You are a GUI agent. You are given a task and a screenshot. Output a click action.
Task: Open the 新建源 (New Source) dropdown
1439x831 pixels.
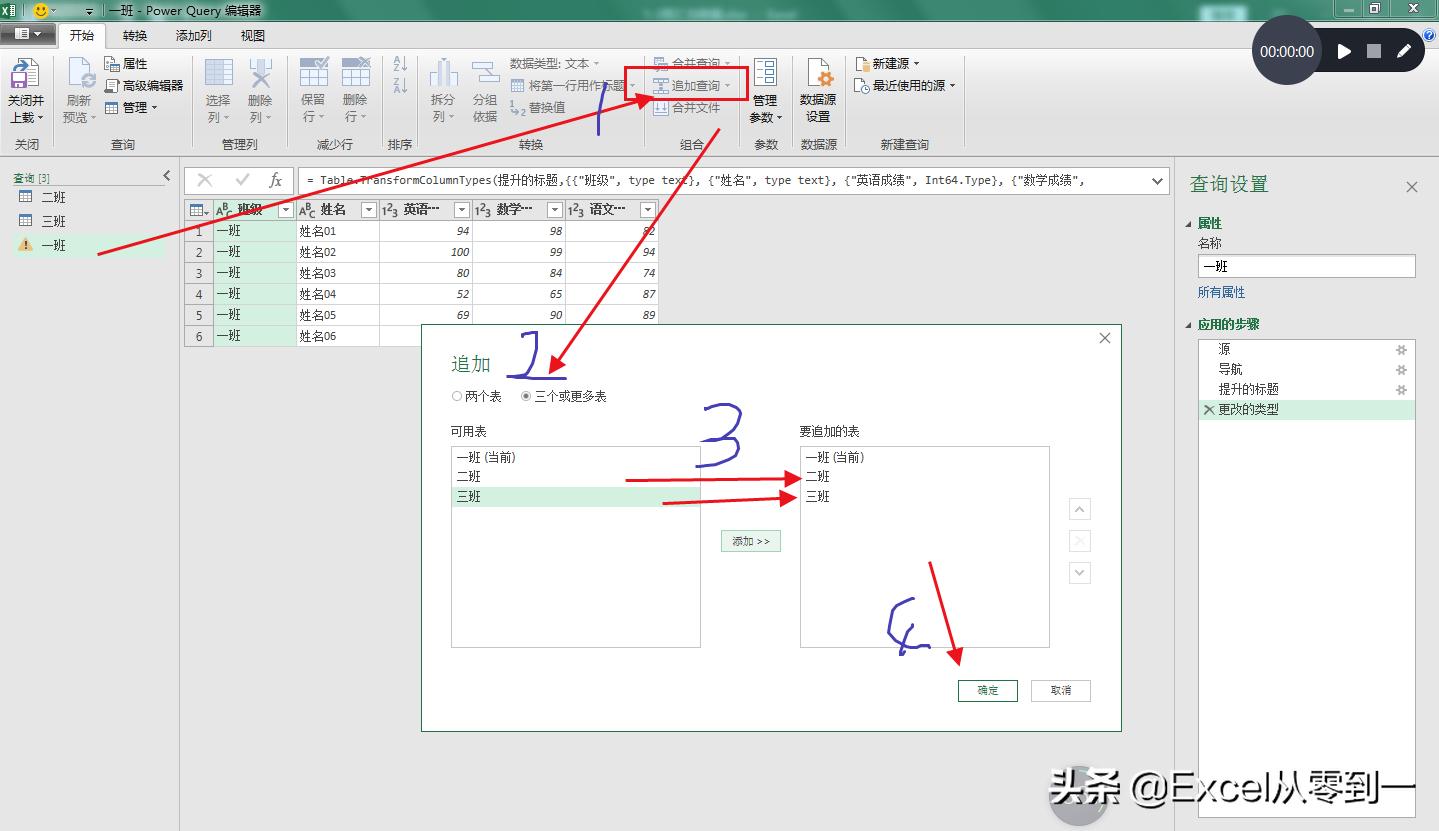888,62
